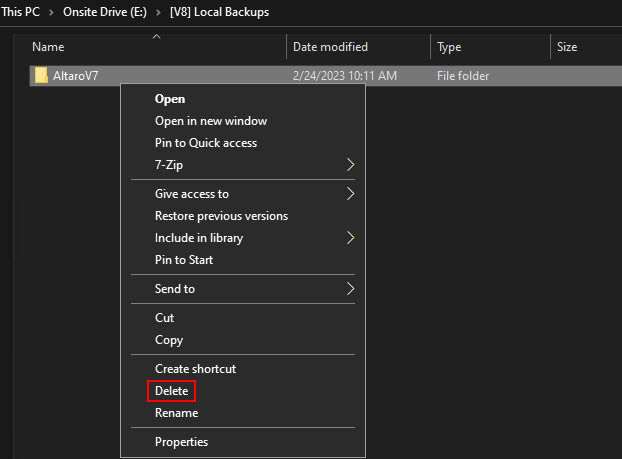Screen dimensions: 622x459
Task: Navigate to Onsite Drive (E:) breadcrumb
Action: tap(105, 12)
